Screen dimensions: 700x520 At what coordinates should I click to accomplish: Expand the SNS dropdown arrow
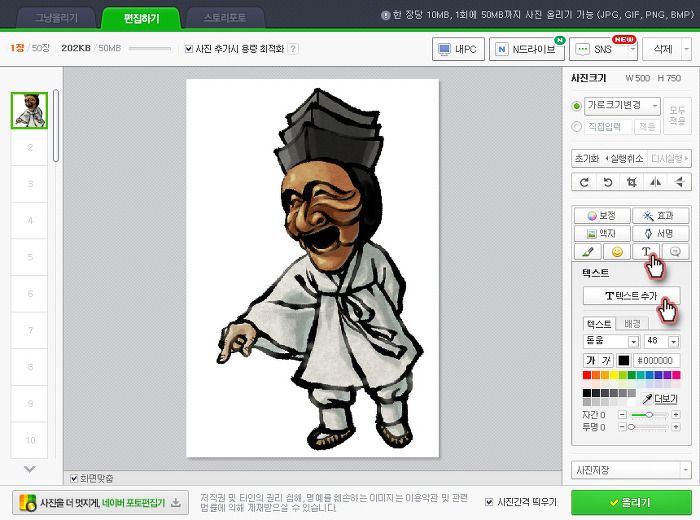633,49
